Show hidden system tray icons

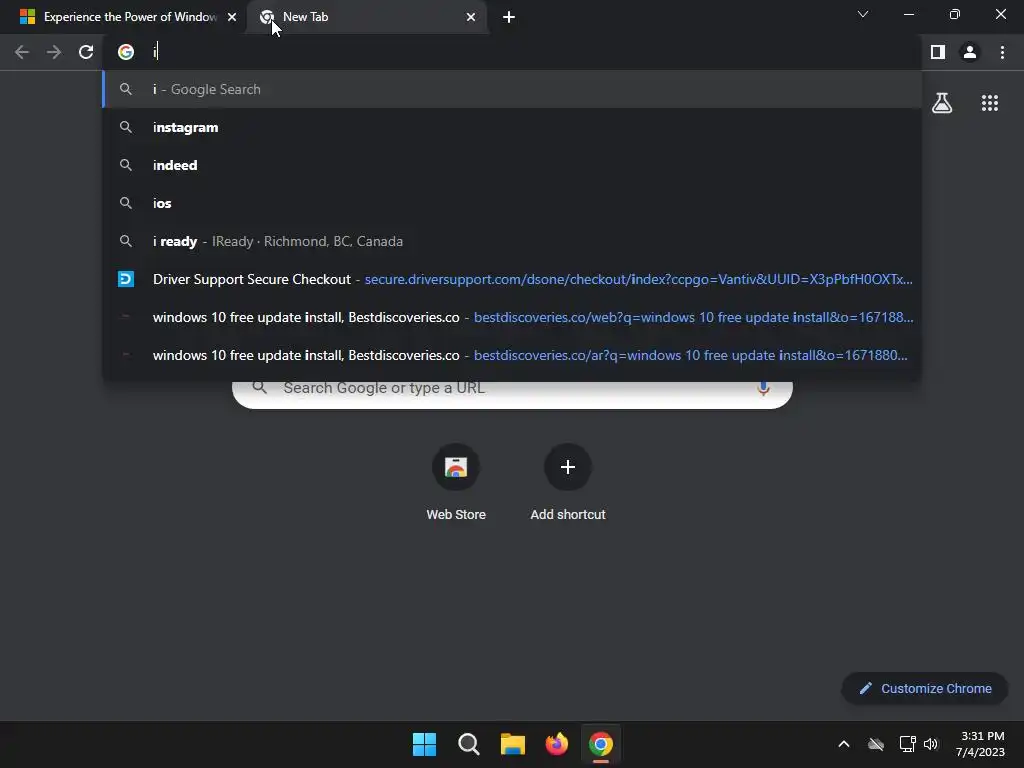pyautogui.click(x=844, y=744)
